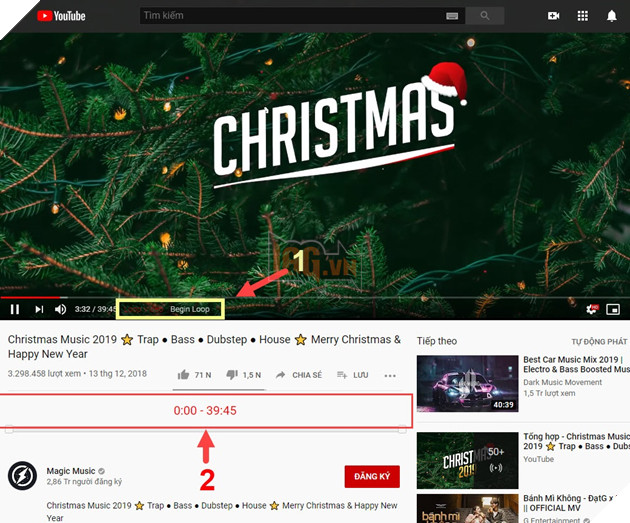Click the Begin Loop button
Image resolution: width=630 pixels, height=523 pixels.
(x=190, y=309)
